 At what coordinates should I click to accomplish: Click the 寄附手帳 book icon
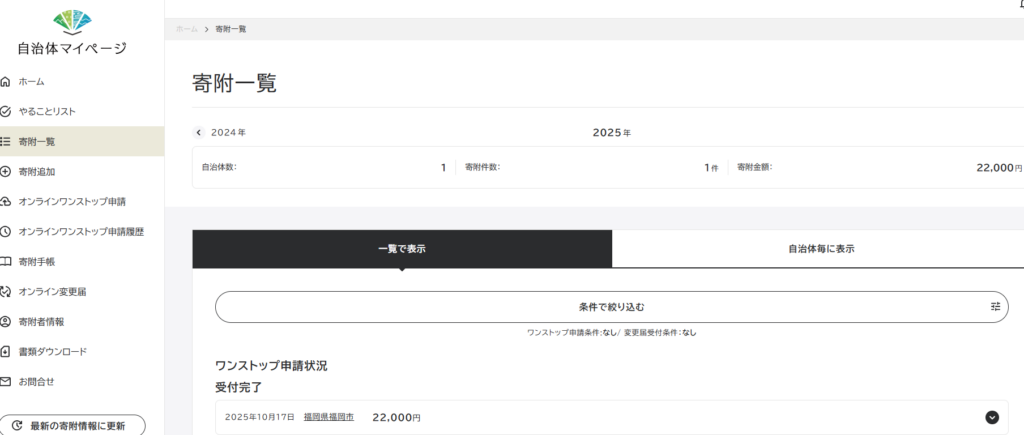(x=6, y=262)
